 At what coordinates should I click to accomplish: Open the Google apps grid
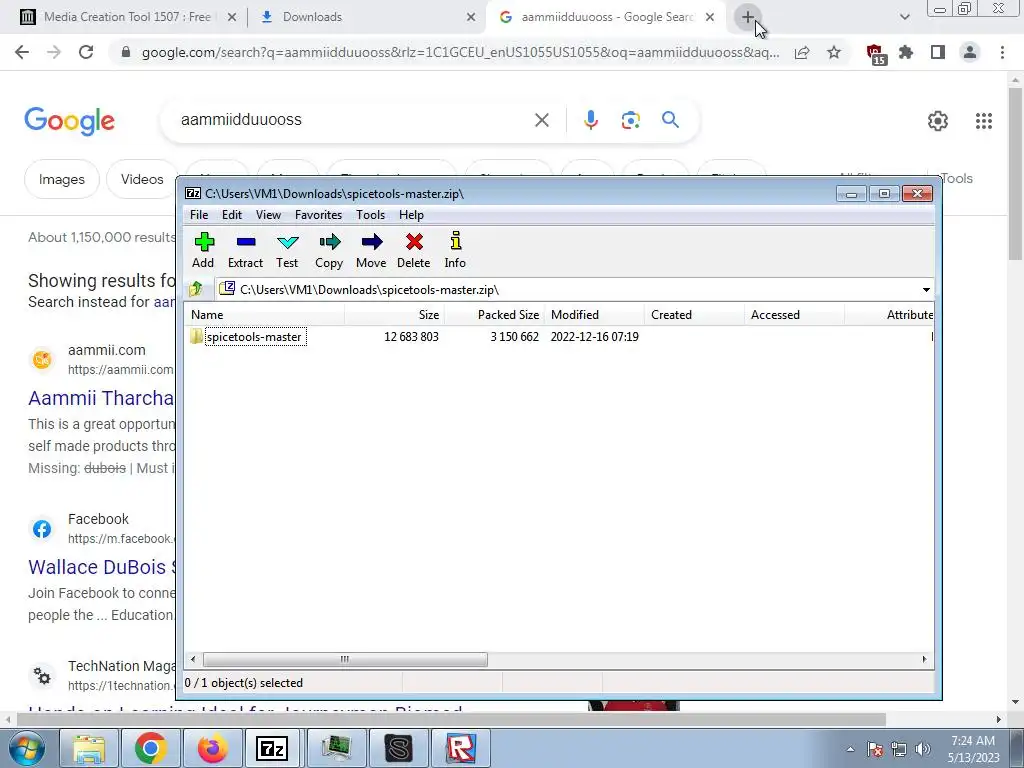(984, 121)
